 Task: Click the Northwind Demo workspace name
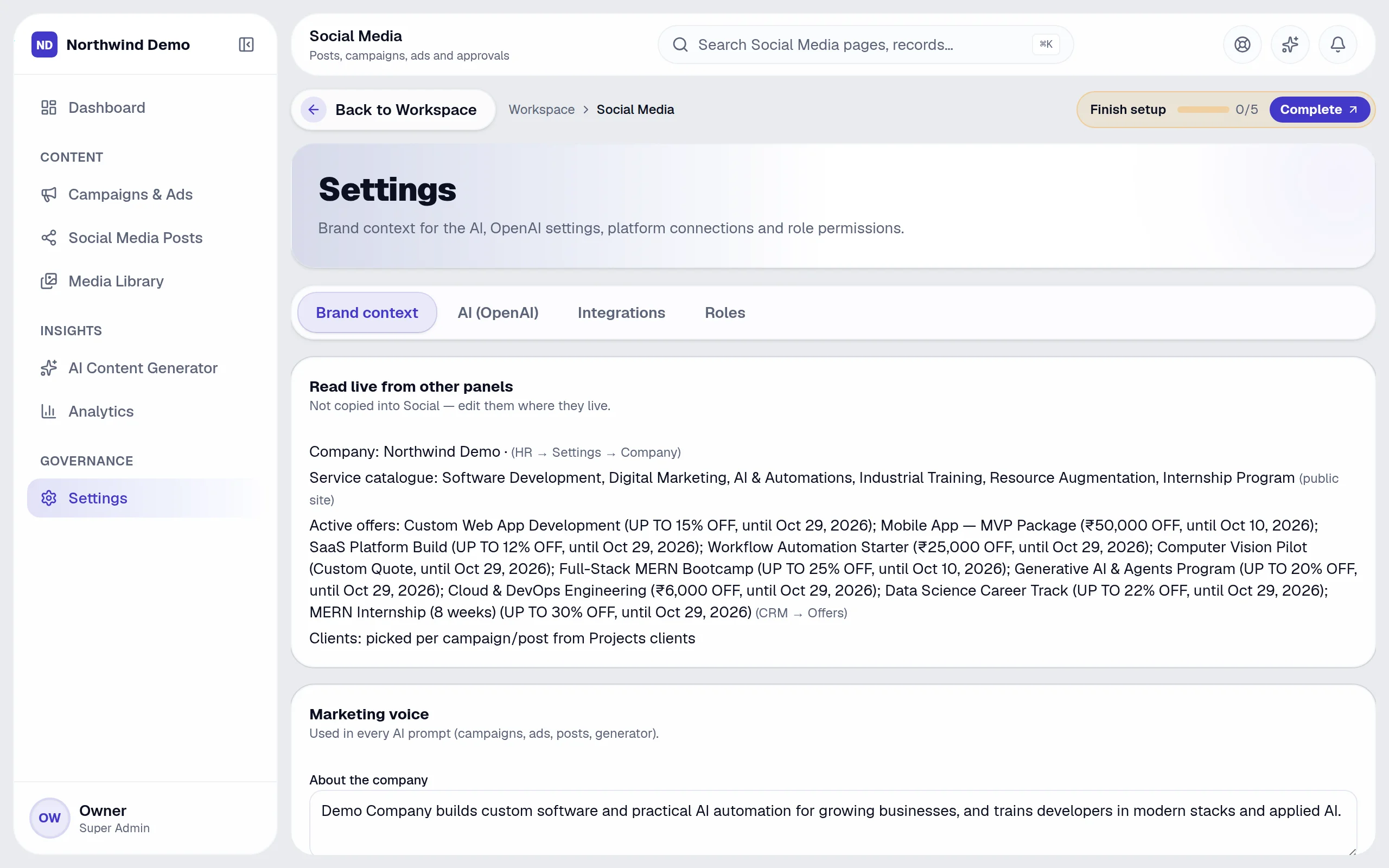tap(128, 45)
